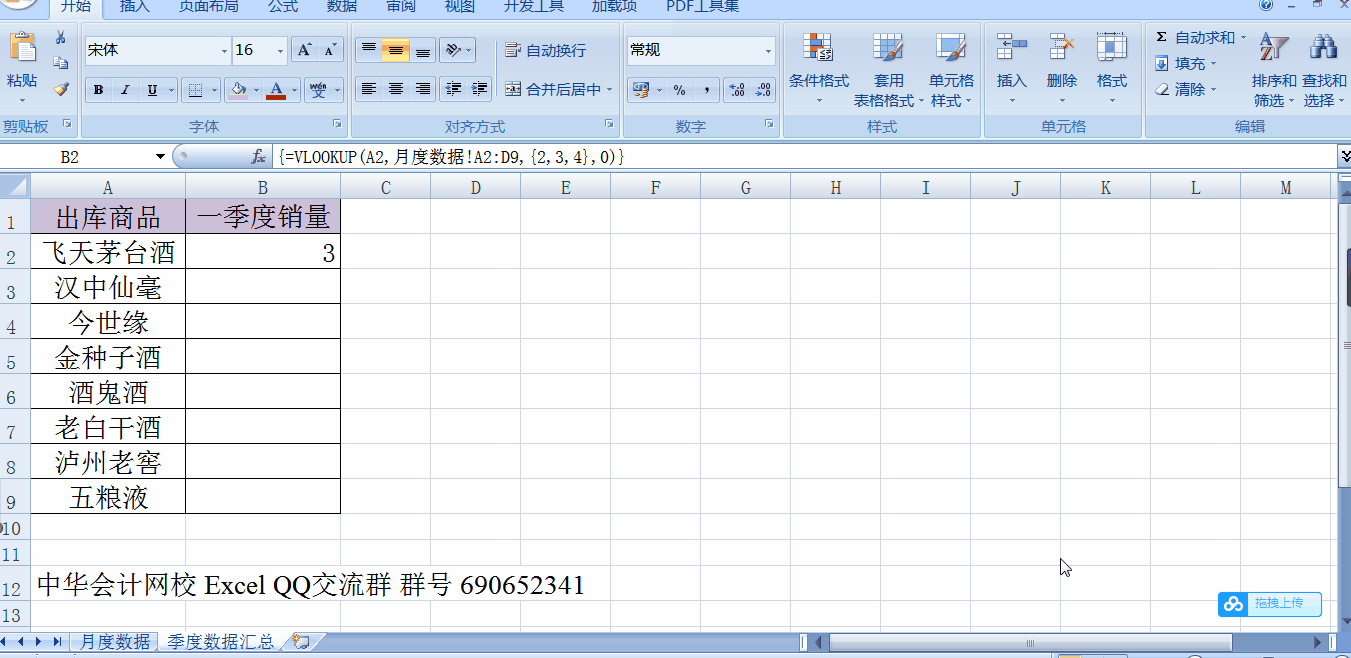This screenshot has height=658, width=1351.
Task: Switch to the 插入 ribbon tab
Action: point(133,9)
